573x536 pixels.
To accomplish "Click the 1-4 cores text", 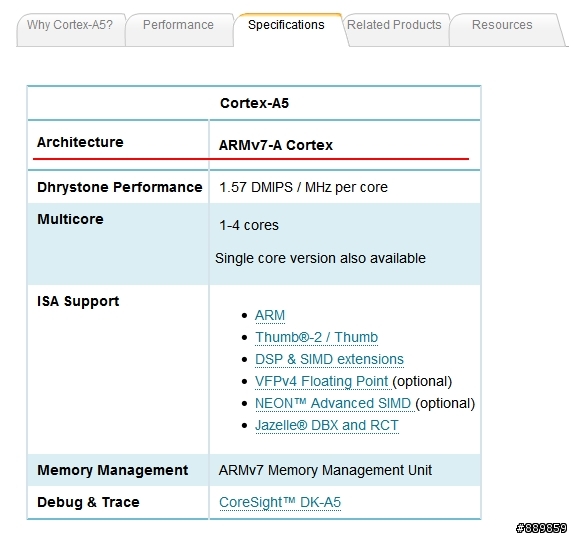I will pos(249,225).
